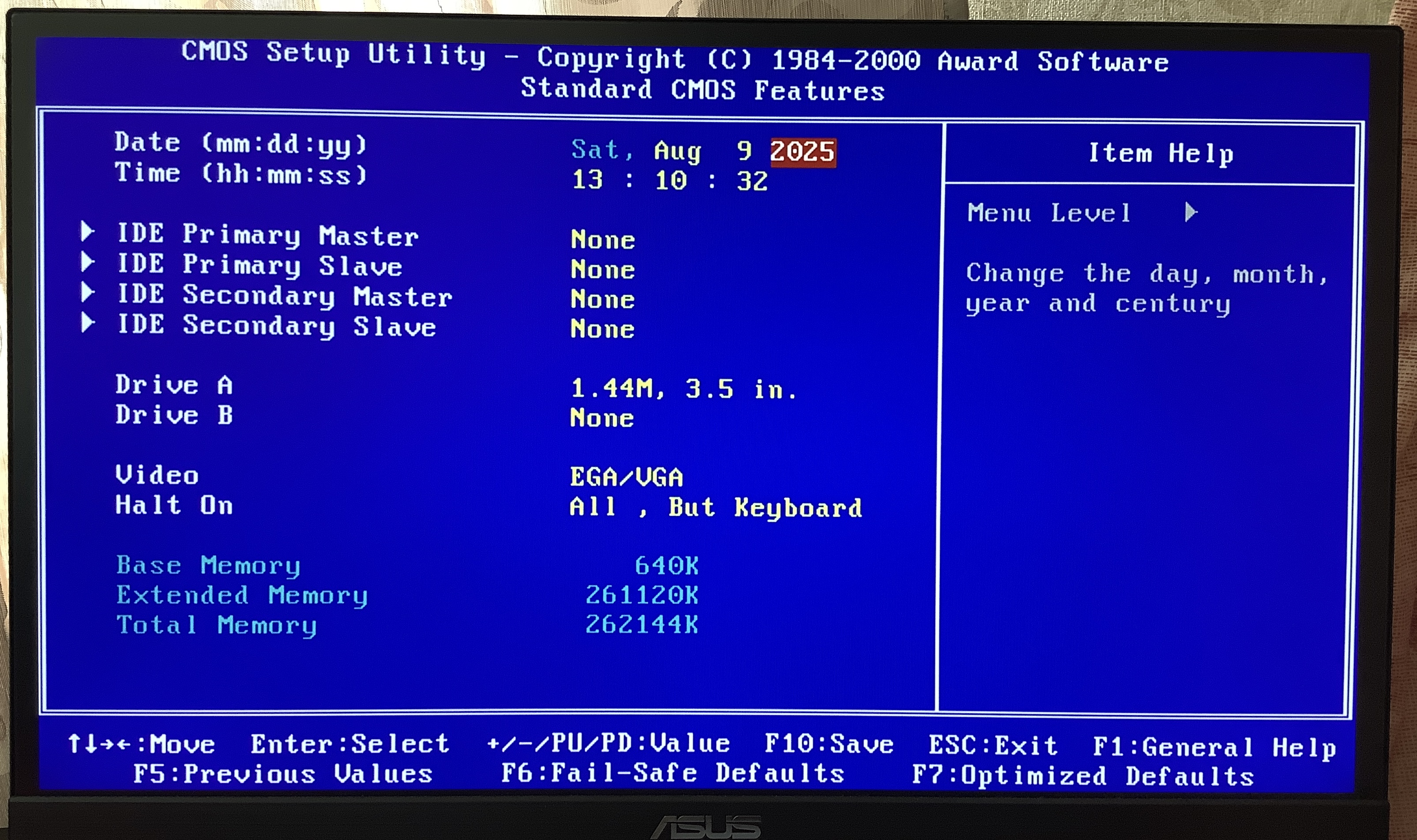
Task: Select the day field 9
Action: pos(744,151)
